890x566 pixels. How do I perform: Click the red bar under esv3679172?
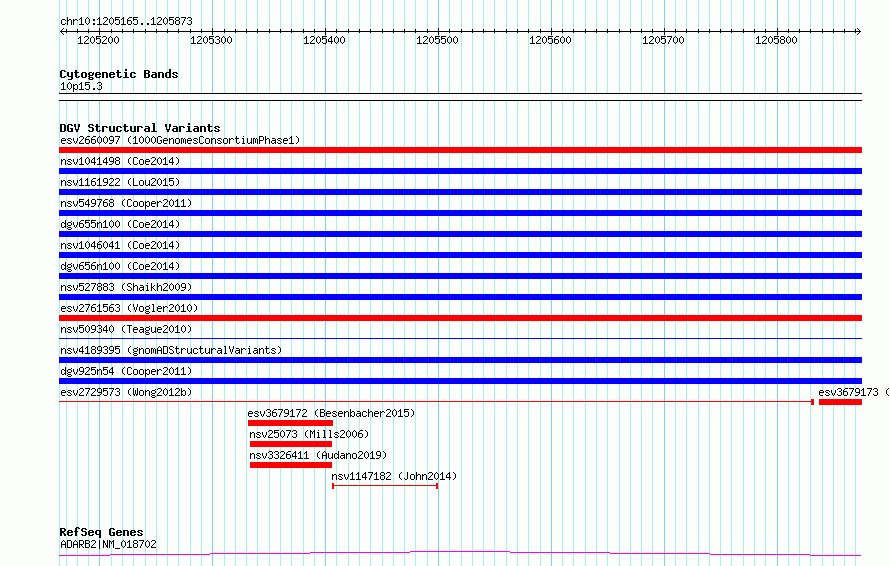coord(291,423)
